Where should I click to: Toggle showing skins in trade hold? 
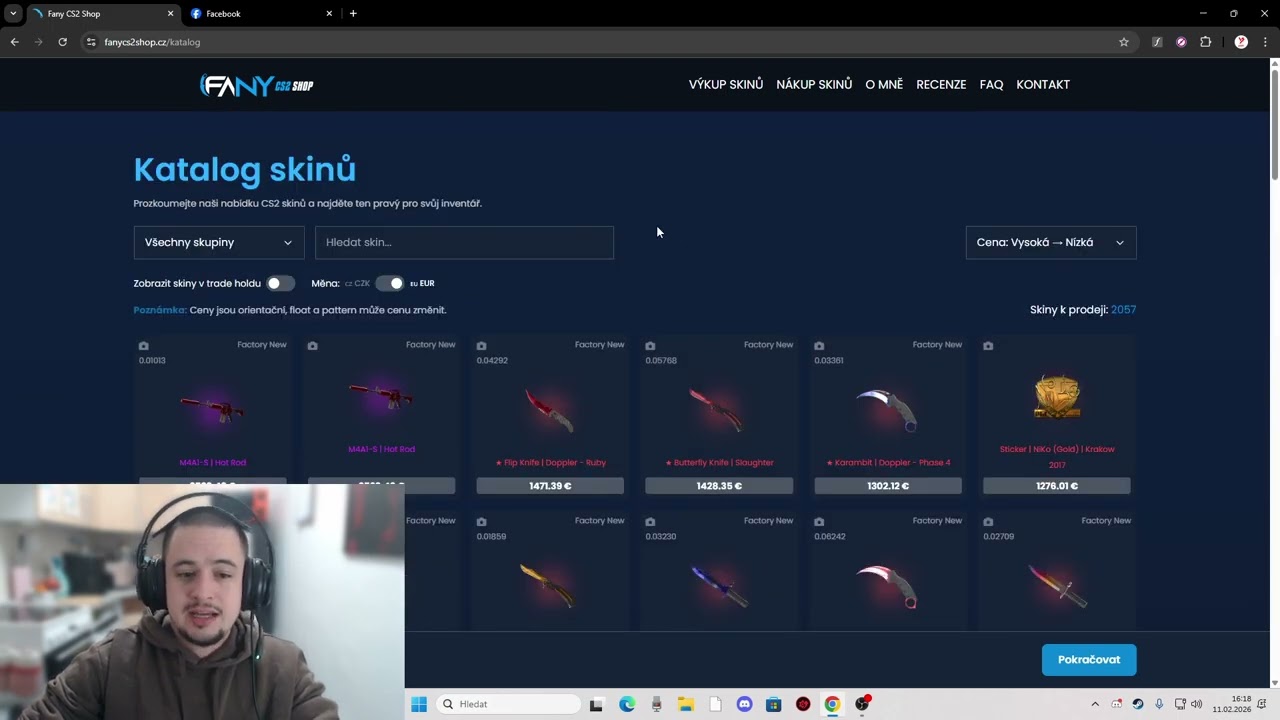(x=280, y=283)
